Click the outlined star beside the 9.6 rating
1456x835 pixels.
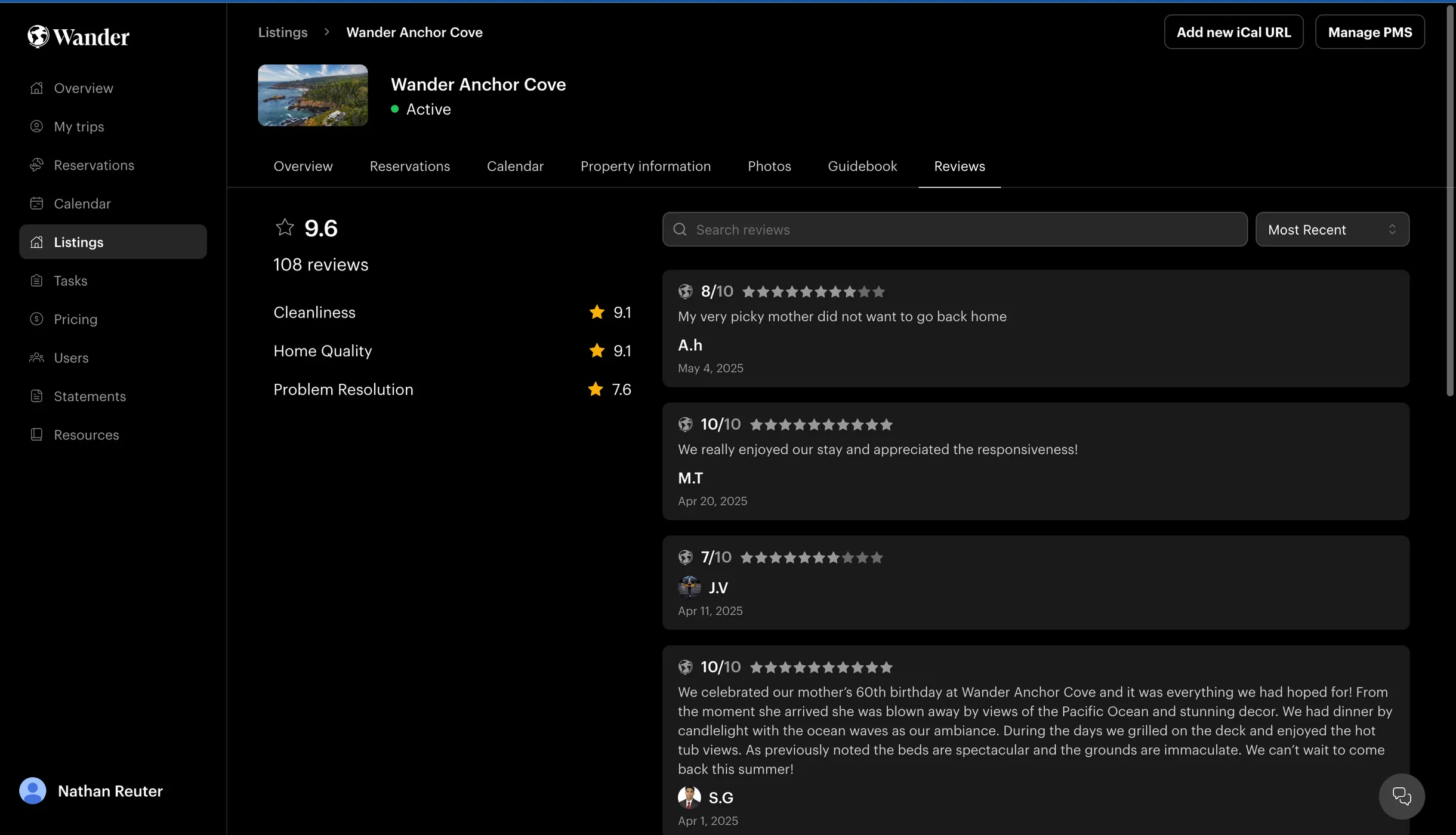coord(285,227)
